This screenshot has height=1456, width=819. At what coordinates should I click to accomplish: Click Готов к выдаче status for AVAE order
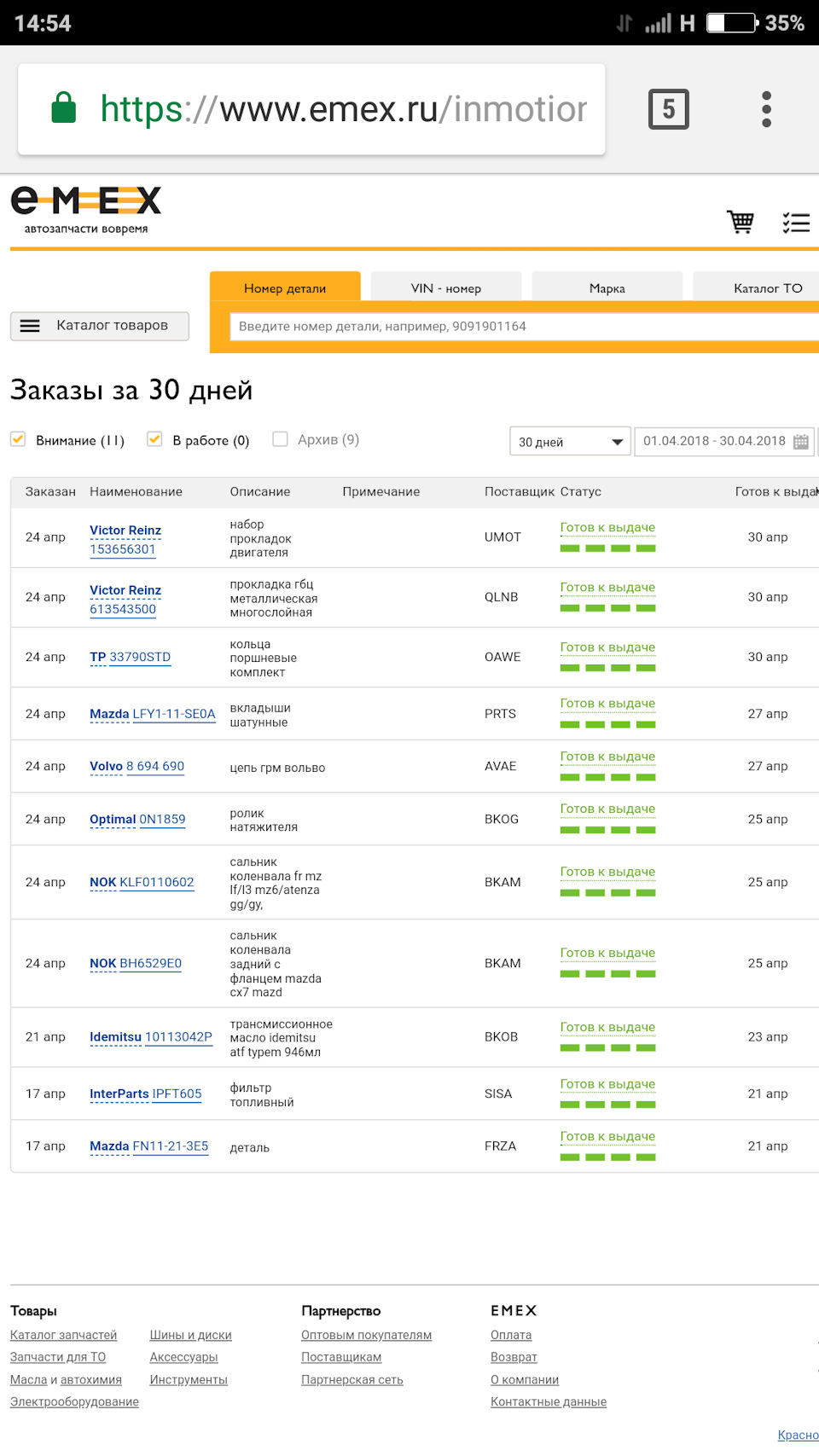[x=607, y=757]
